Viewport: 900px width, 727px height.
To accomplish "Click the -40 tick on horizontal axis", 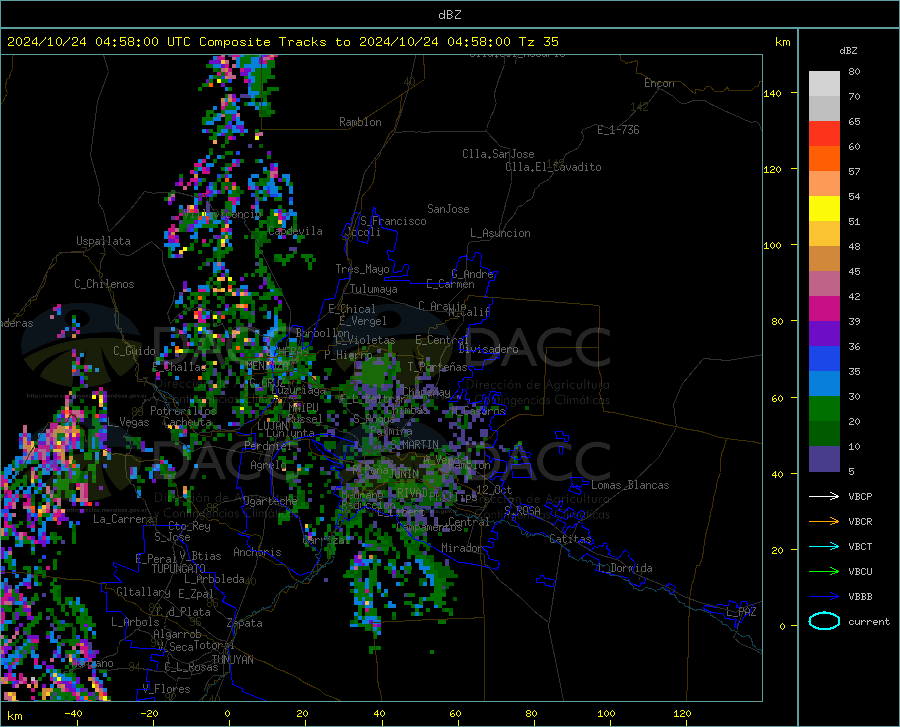I will [73, 713].
